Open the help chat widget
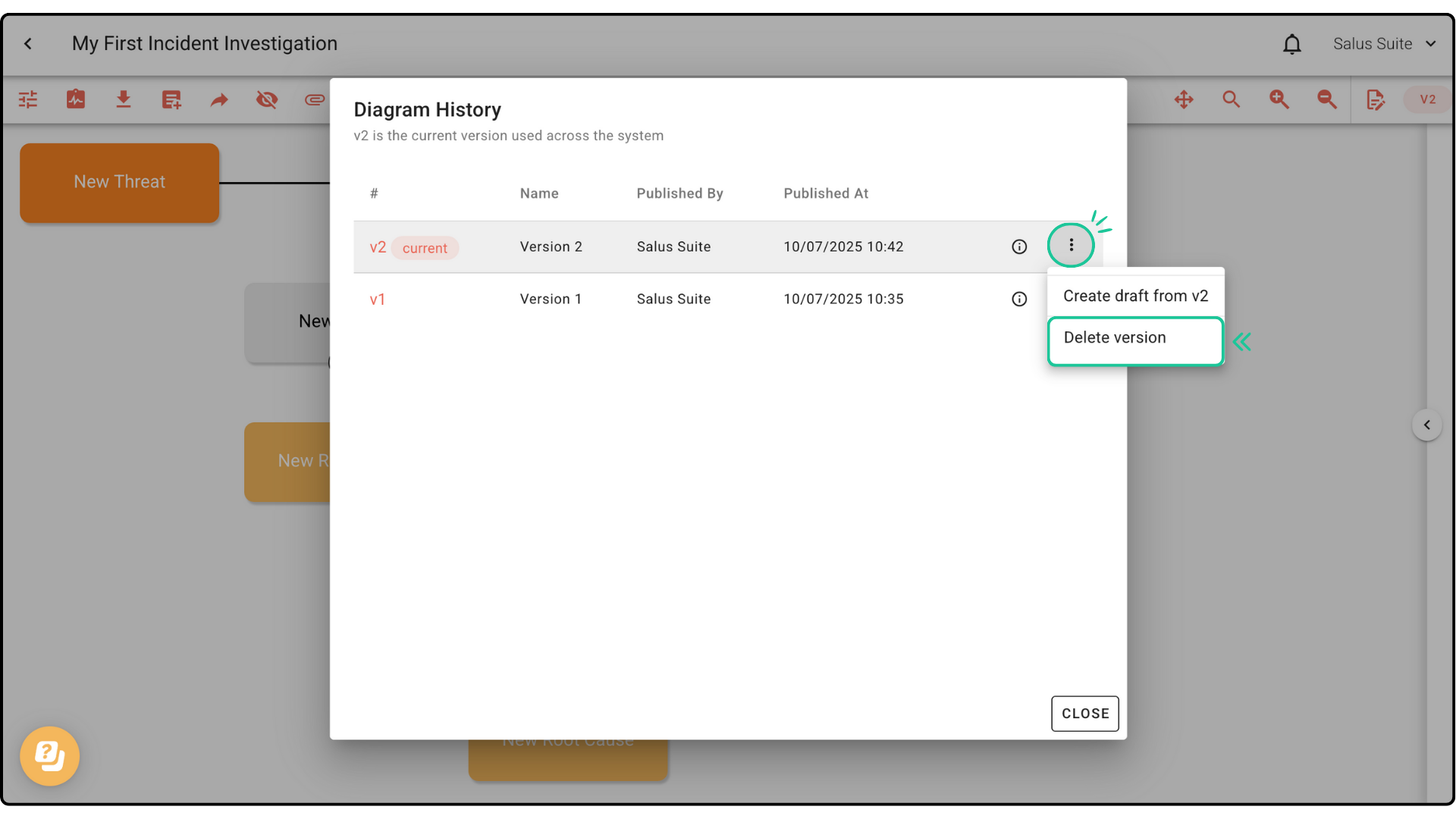This screenshot has width=1456, height=819. click(x=50, y=756)
